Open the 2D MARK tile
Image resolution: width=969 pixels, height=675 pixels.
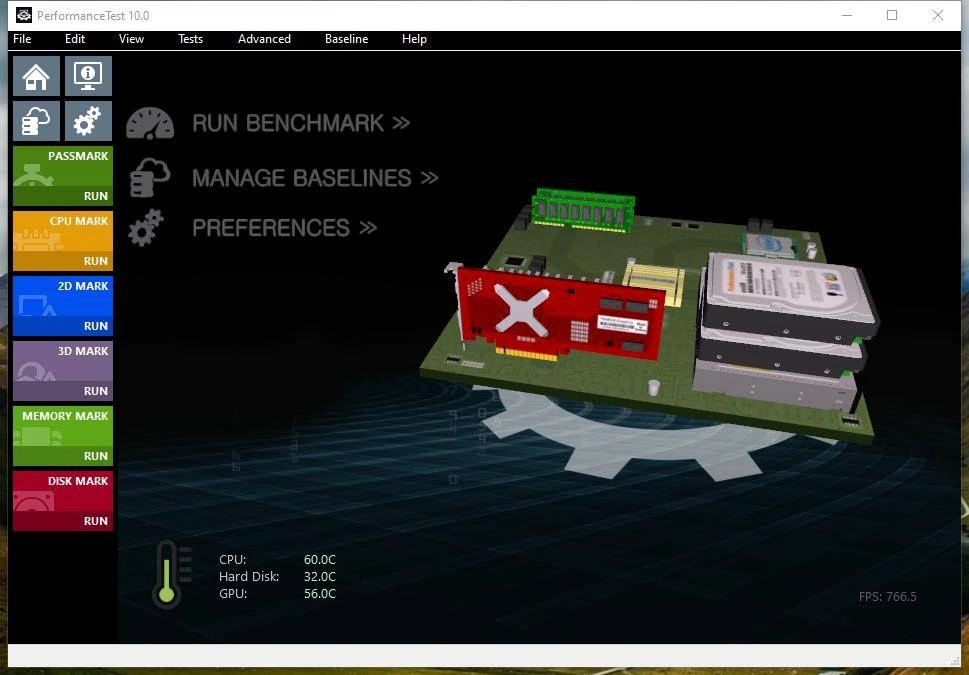(63, 296)
